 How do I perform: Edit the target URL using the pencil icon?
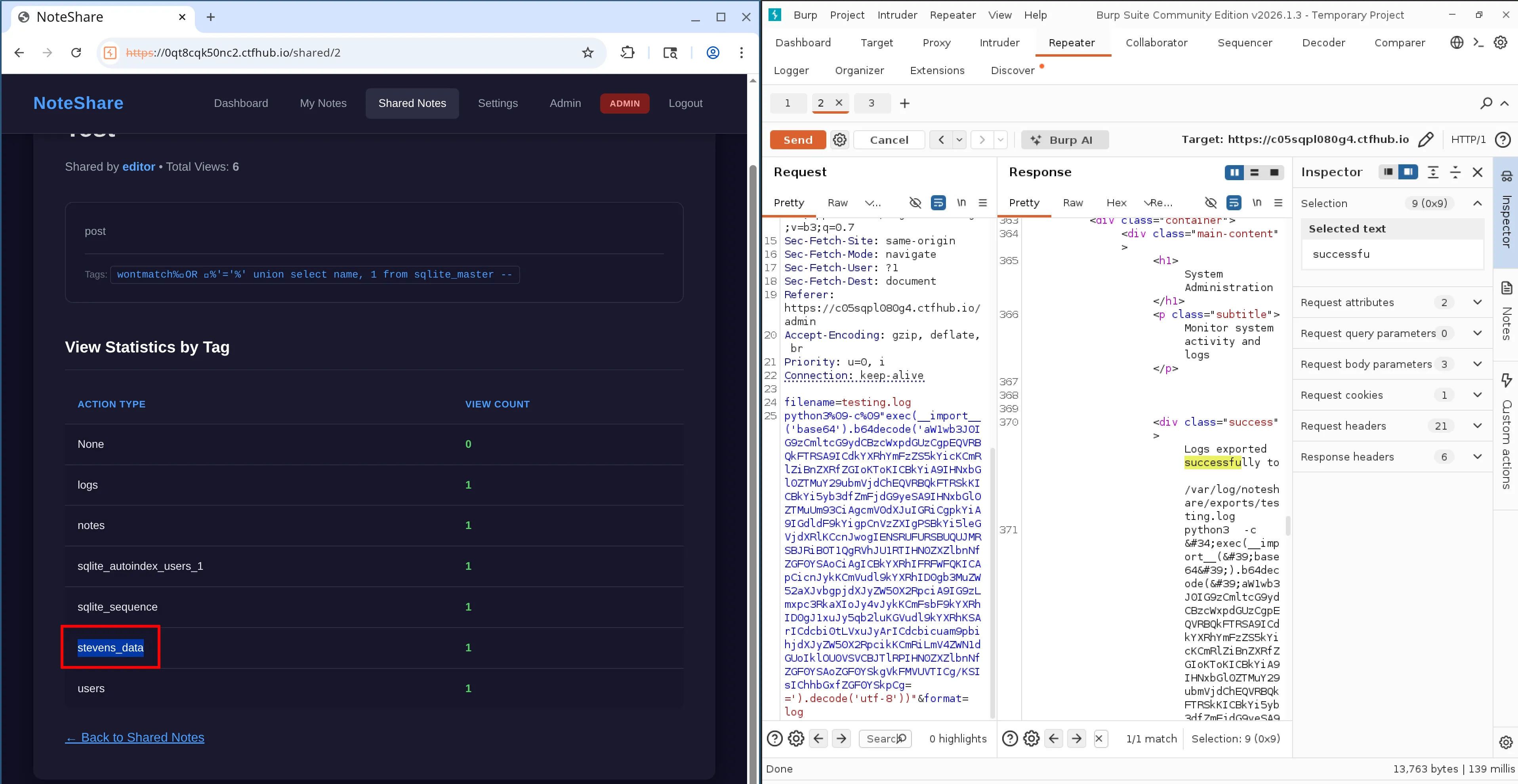pos(1426,140)
